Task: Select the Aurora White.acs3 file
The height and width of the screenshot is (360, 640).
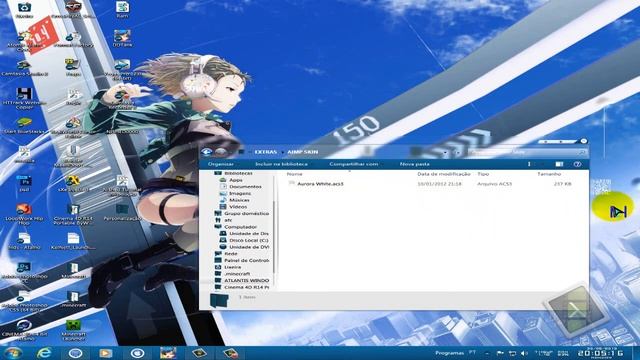Action: tap(320, 184)
